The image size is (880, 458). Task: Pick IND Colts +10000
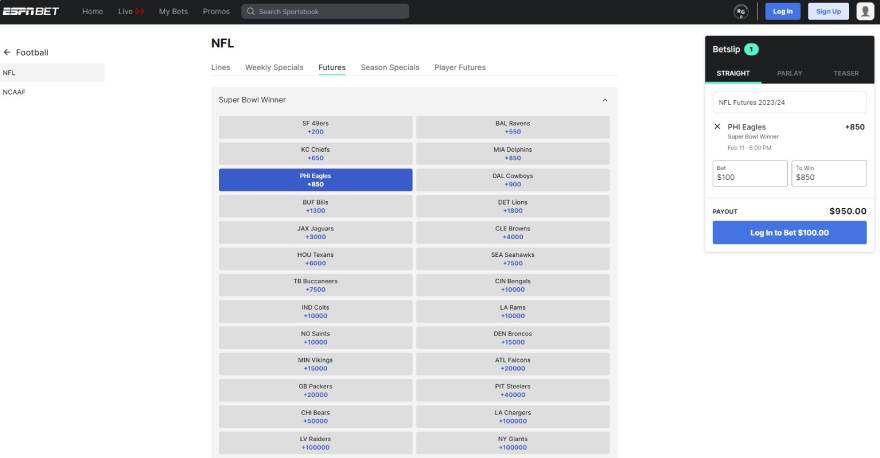tap(315, 312)
